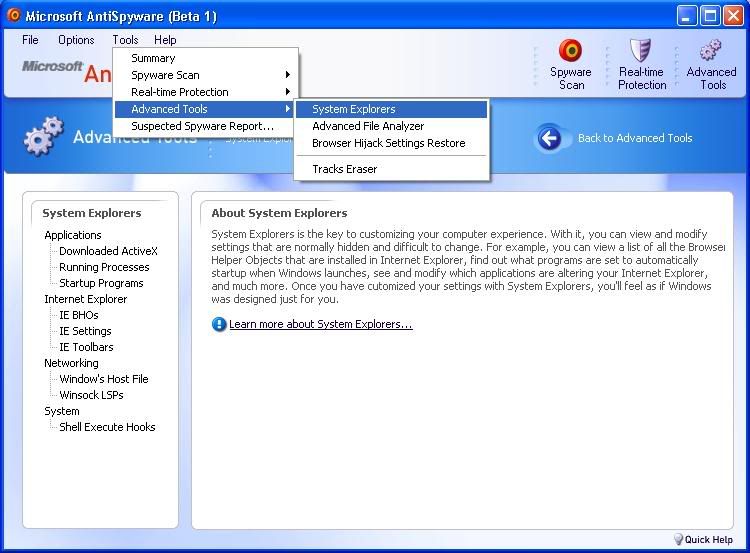Click the Real-time Protection toolbar label
The height and width of the screenshot is (553, 750).
point(641,78)
